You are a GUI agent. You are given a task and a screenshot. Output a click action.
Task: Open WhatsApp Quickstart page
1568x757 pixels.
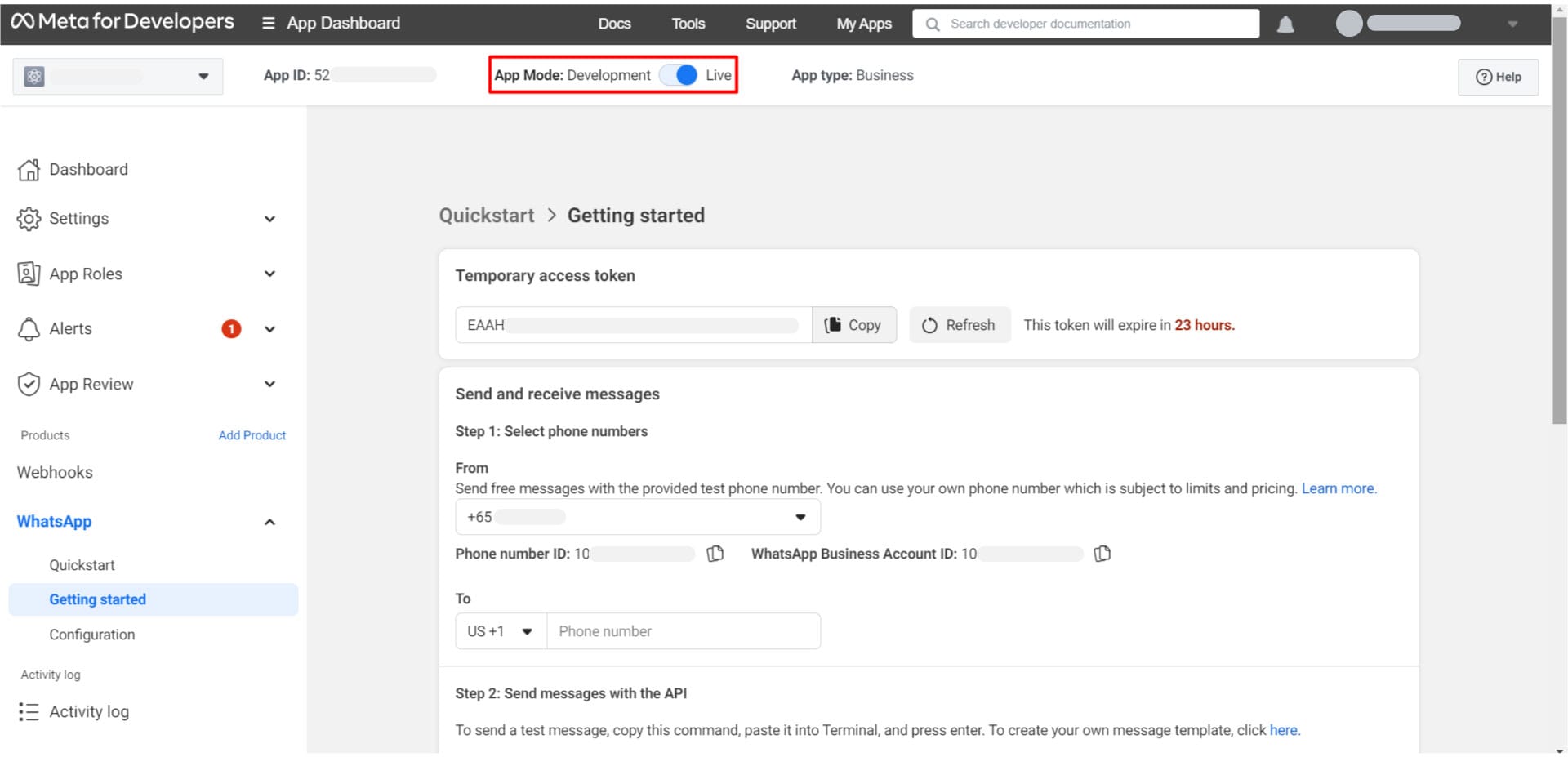pyautogui.click(x=82, y=565)
